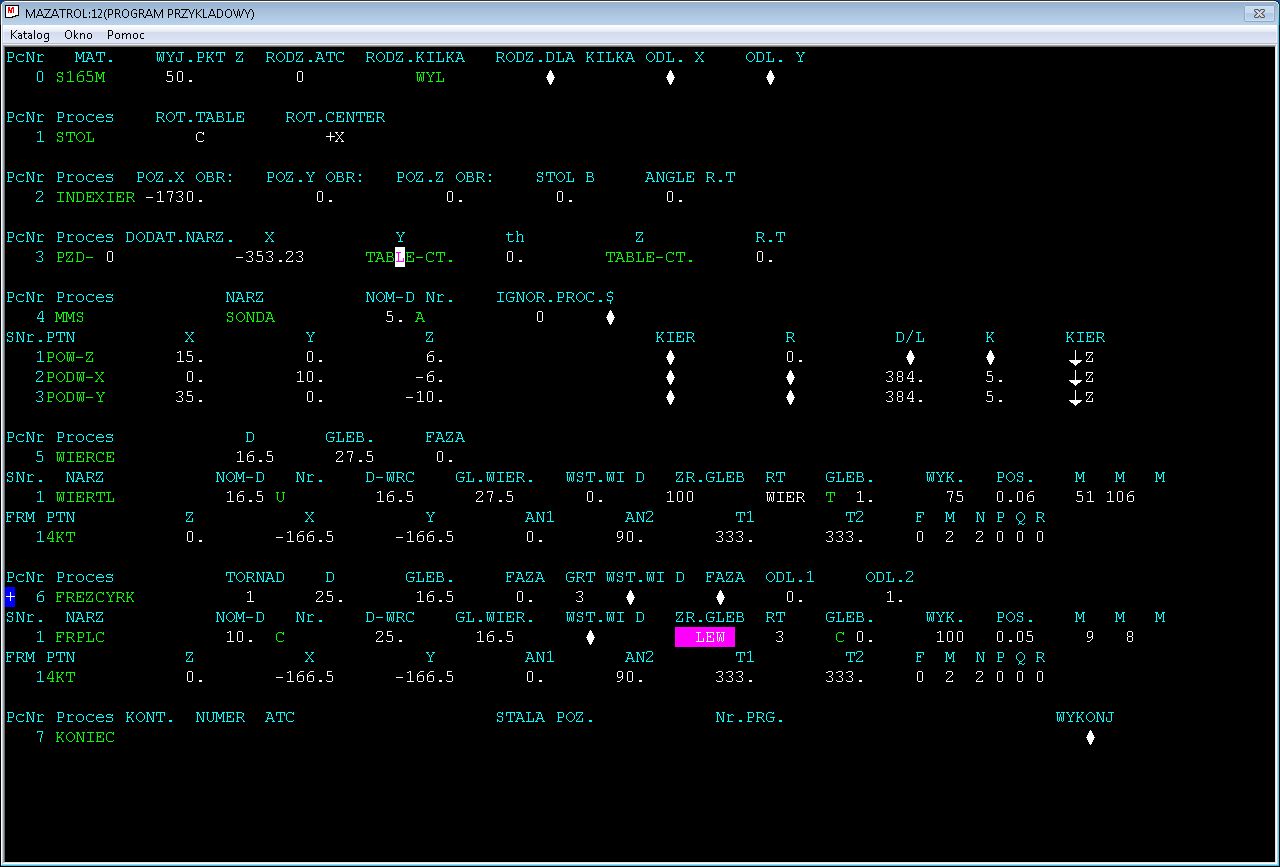
Task: Select the INDEXIER process entry
Action: click(x=95, y=197)
